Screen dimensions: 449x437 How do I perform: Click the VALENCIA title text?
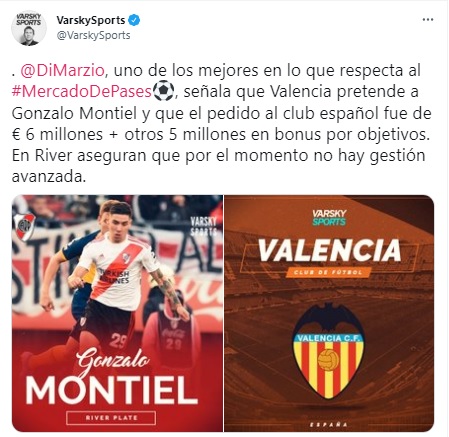pyautogui.click(x=329, y=250)
